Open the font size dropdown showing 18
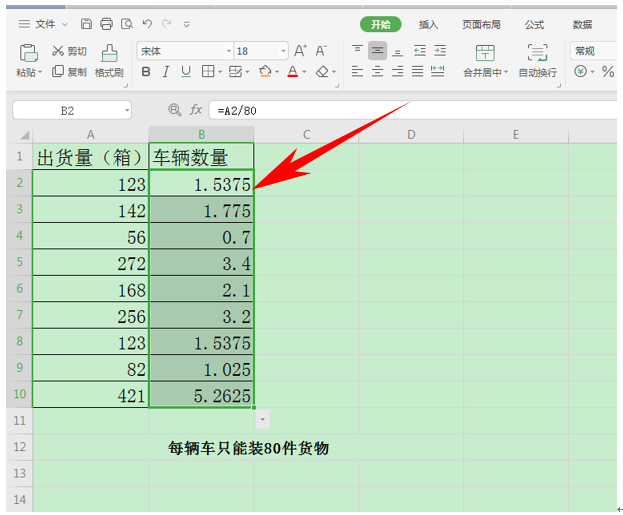Screen dimensions: 623x515 pos(283,51)
